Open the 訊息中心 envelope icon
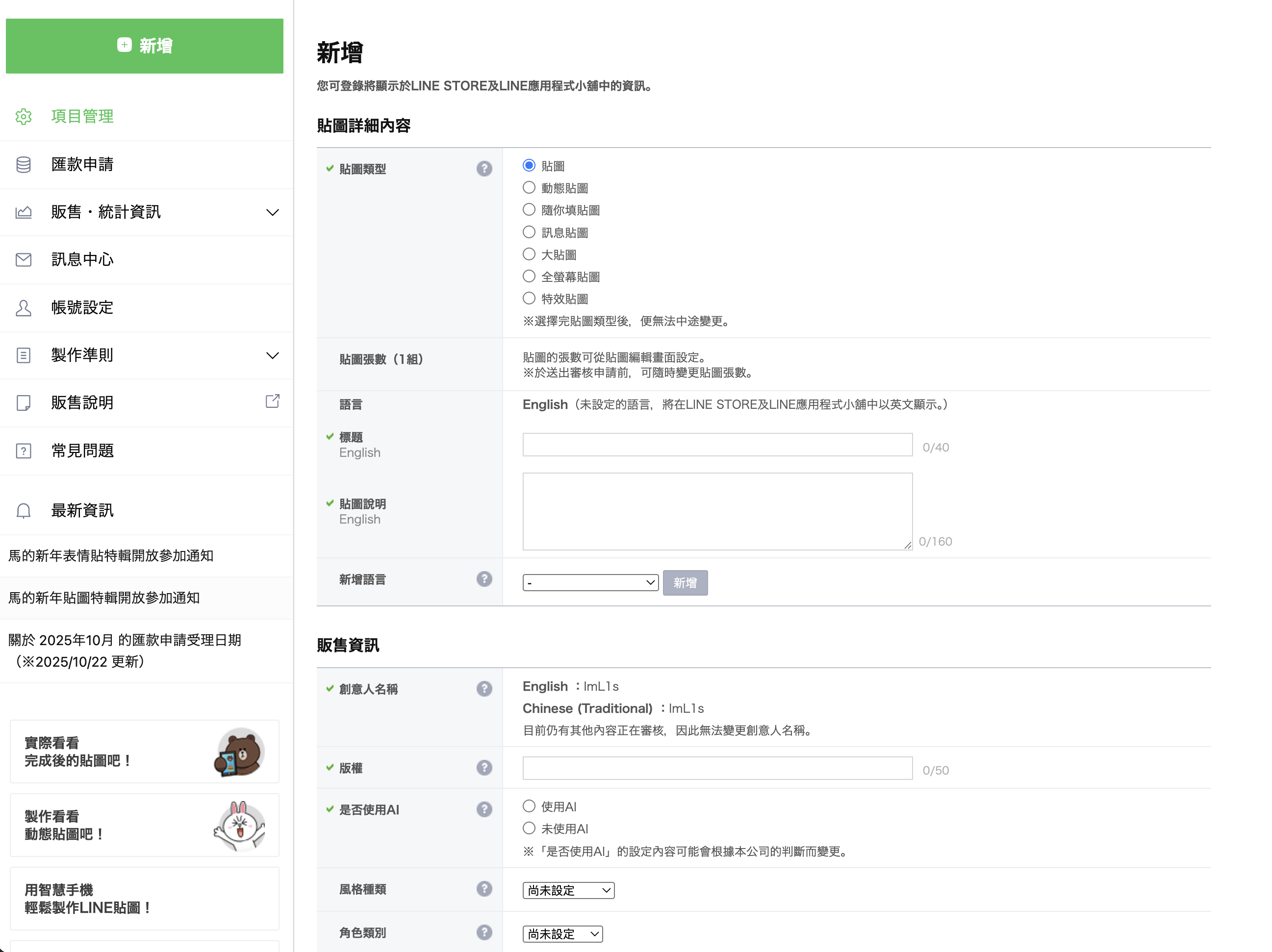 pyautogui.click(x=24, y=259)
